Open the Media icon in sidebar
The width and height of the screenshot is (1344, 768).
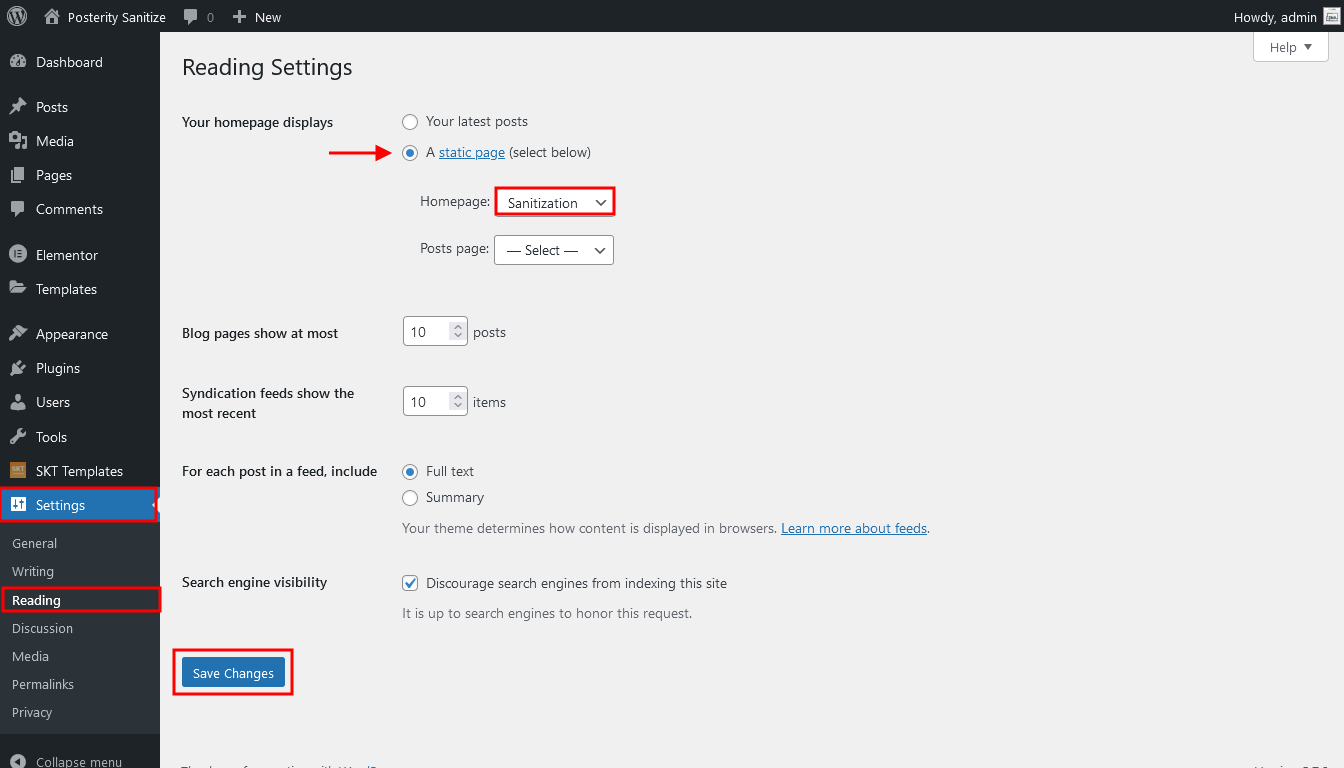pyautogui.click(x=18, y=141)
